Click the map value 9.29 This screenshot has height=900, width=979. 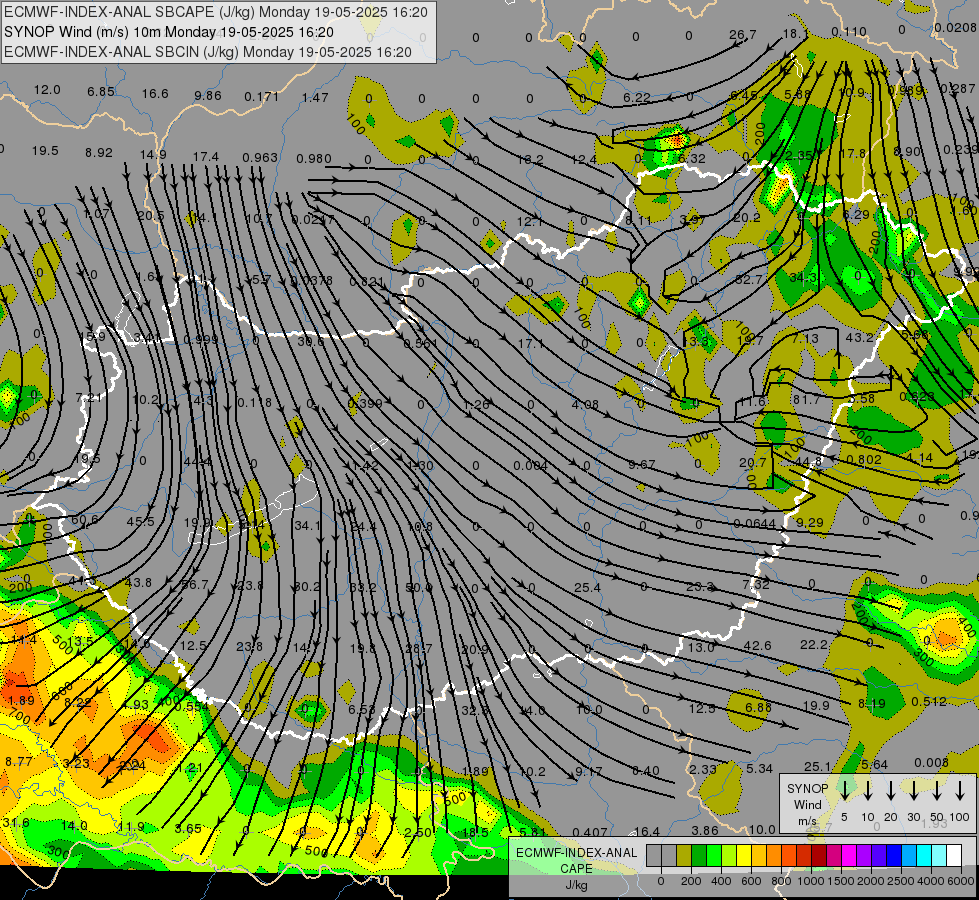click(810, 522)
